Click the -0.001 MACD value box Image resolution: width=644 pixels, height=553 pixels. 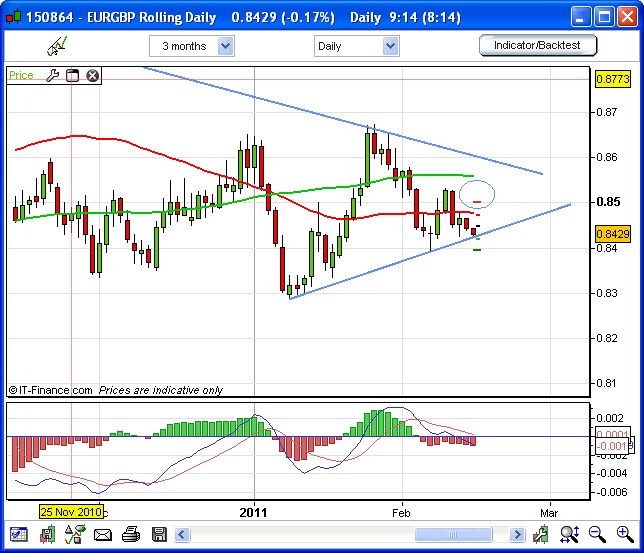[612, 446]
